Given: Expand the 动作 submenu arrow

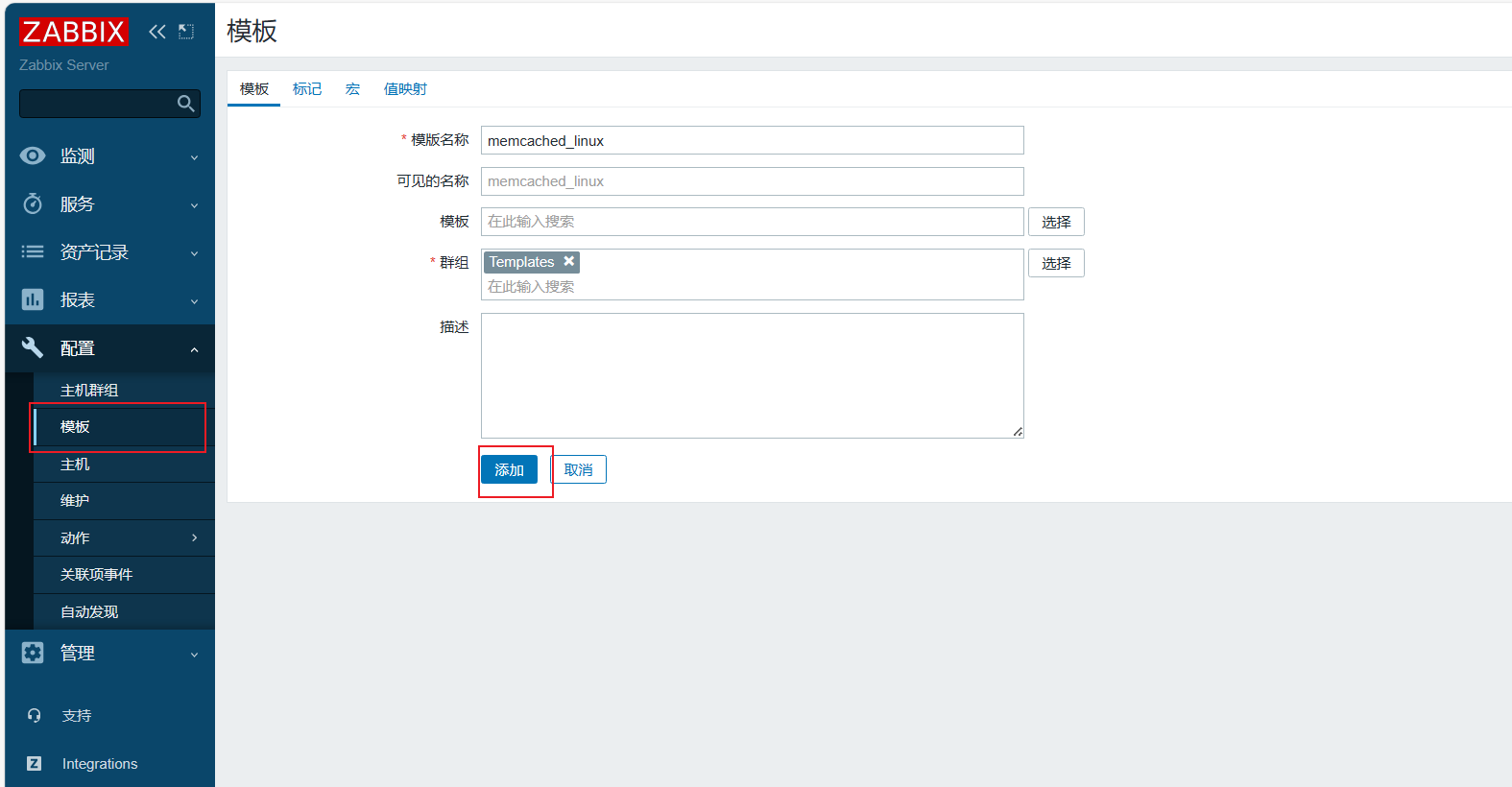Looking at the screenshot, I should click(194, 537).
